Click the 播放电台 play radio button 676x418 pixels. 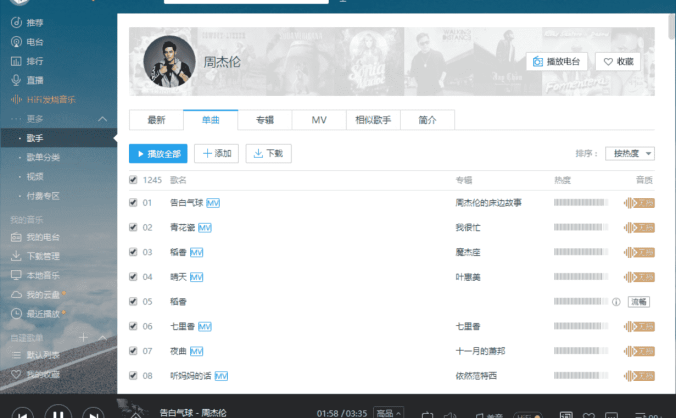(557, 62)
